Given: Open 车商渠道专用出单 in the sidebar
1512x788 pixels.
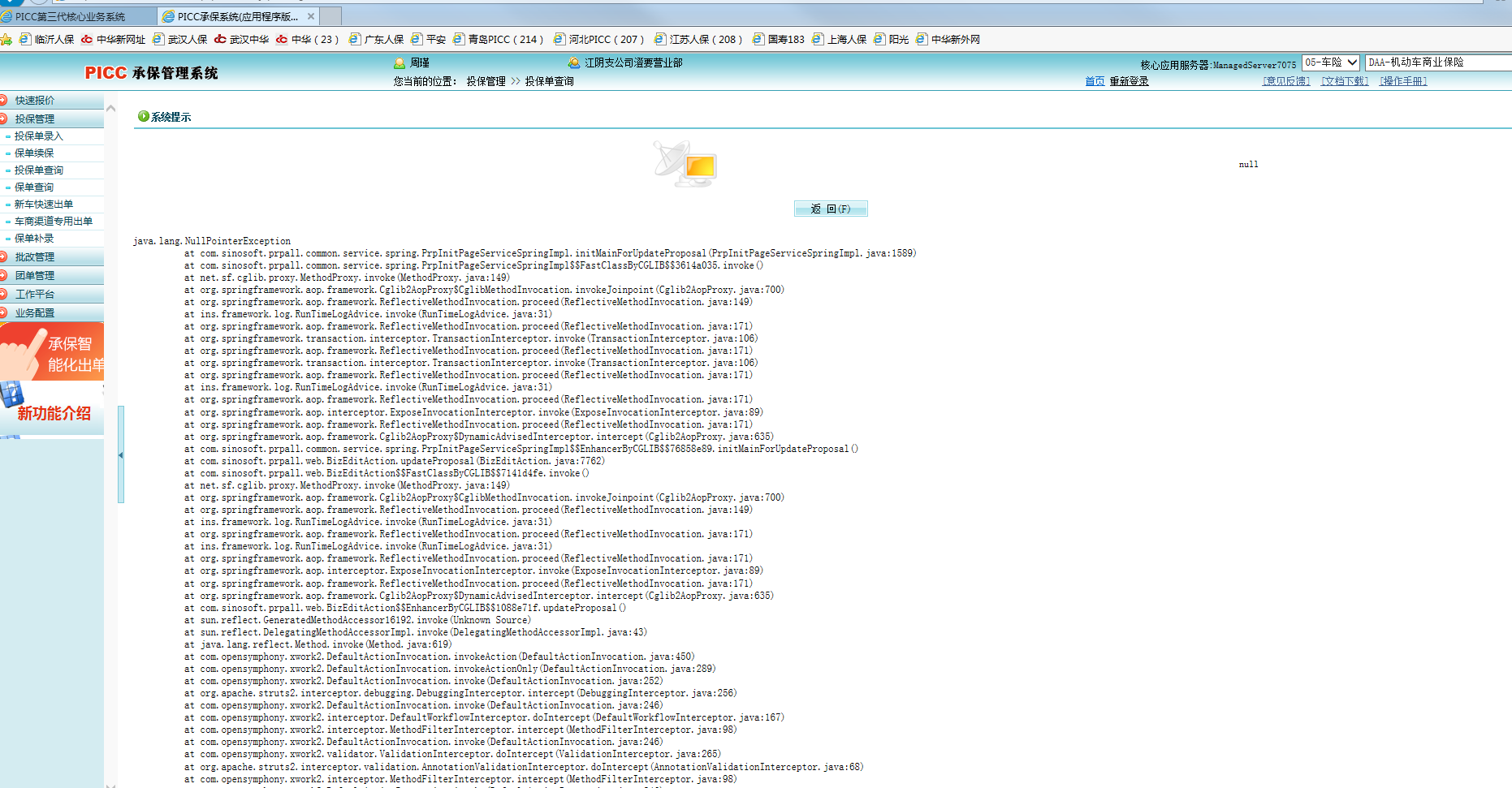Looking at the screenshot, I should [x=52, y=222].
